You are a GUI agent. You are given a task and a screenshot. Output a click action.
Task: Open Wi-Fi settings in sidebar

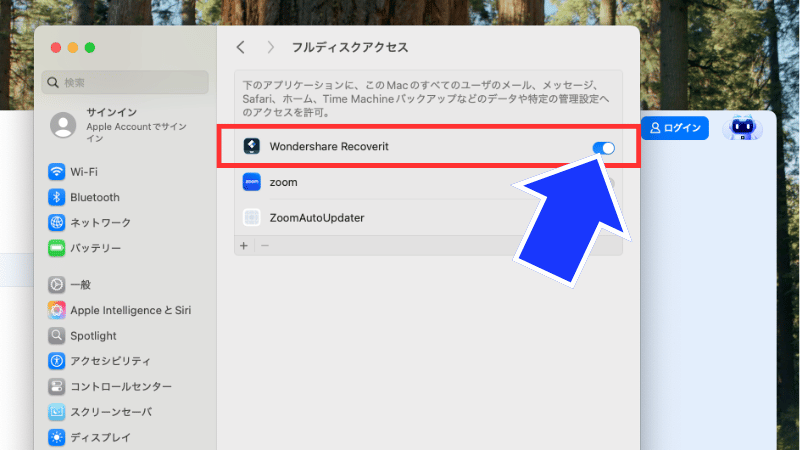(84, 172)
